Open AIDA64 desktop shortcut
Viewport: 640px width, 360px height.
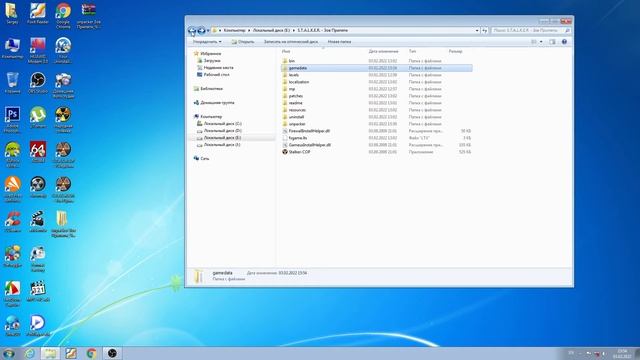tap(38, 152)
